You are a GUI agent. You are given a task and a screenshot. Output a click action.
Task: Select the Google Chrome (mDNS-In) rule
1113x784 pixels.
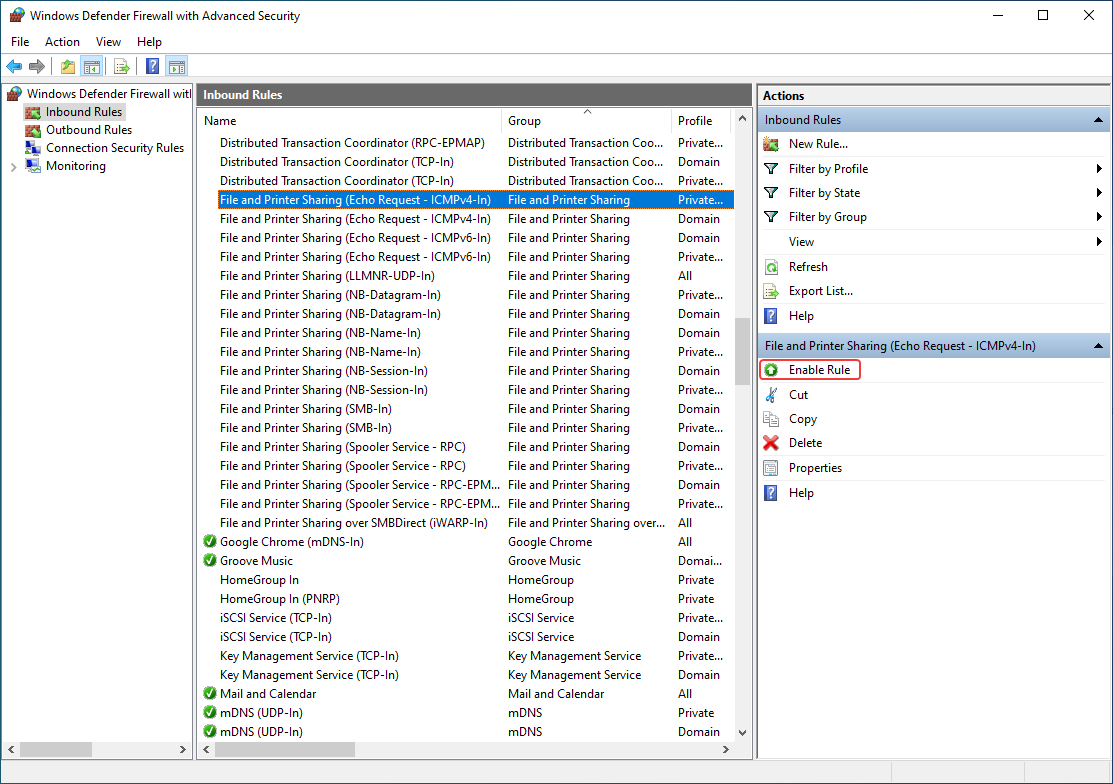pos(466,542)
